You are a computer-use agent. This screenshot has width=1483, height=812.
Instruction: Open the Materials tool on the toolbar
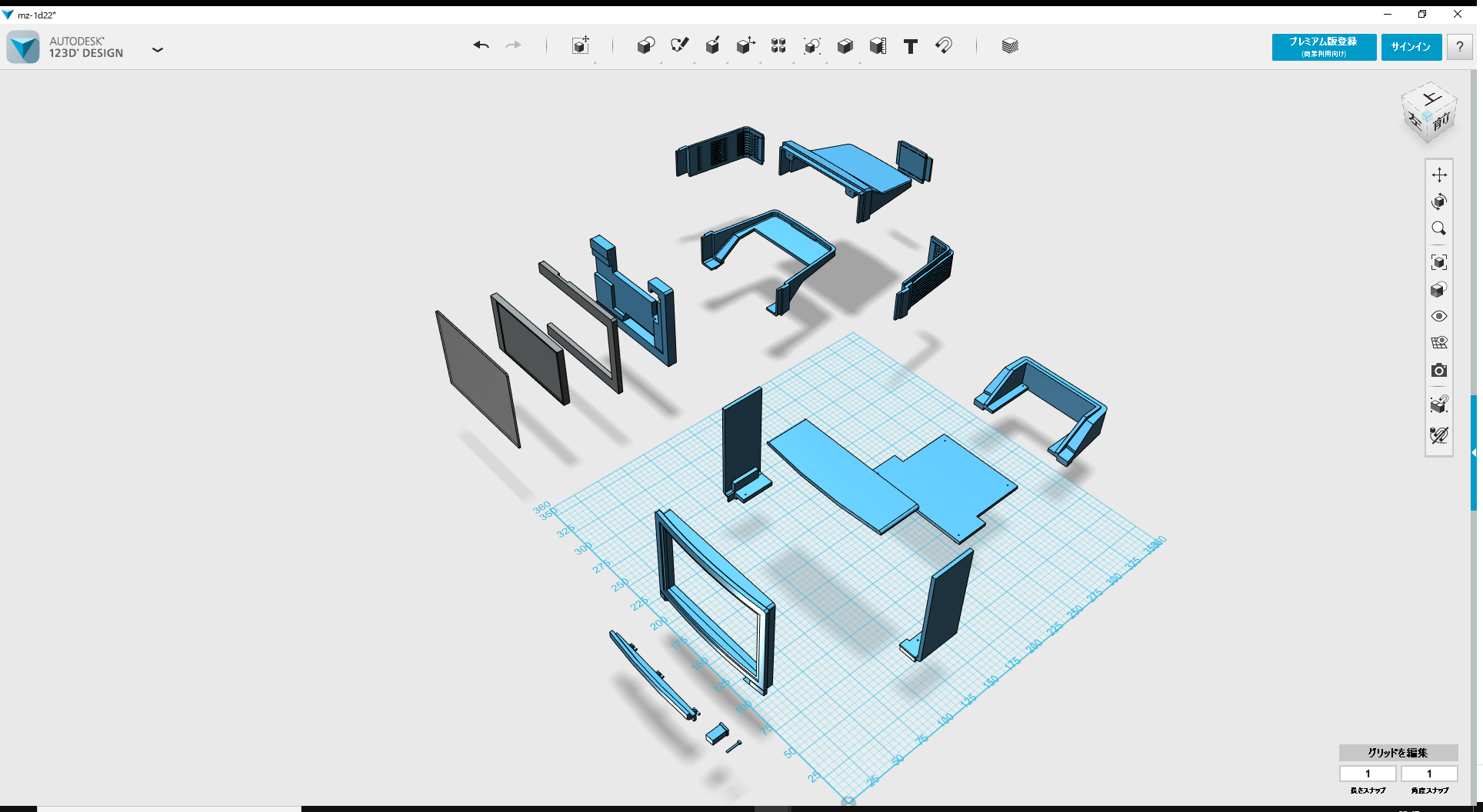1009,45
